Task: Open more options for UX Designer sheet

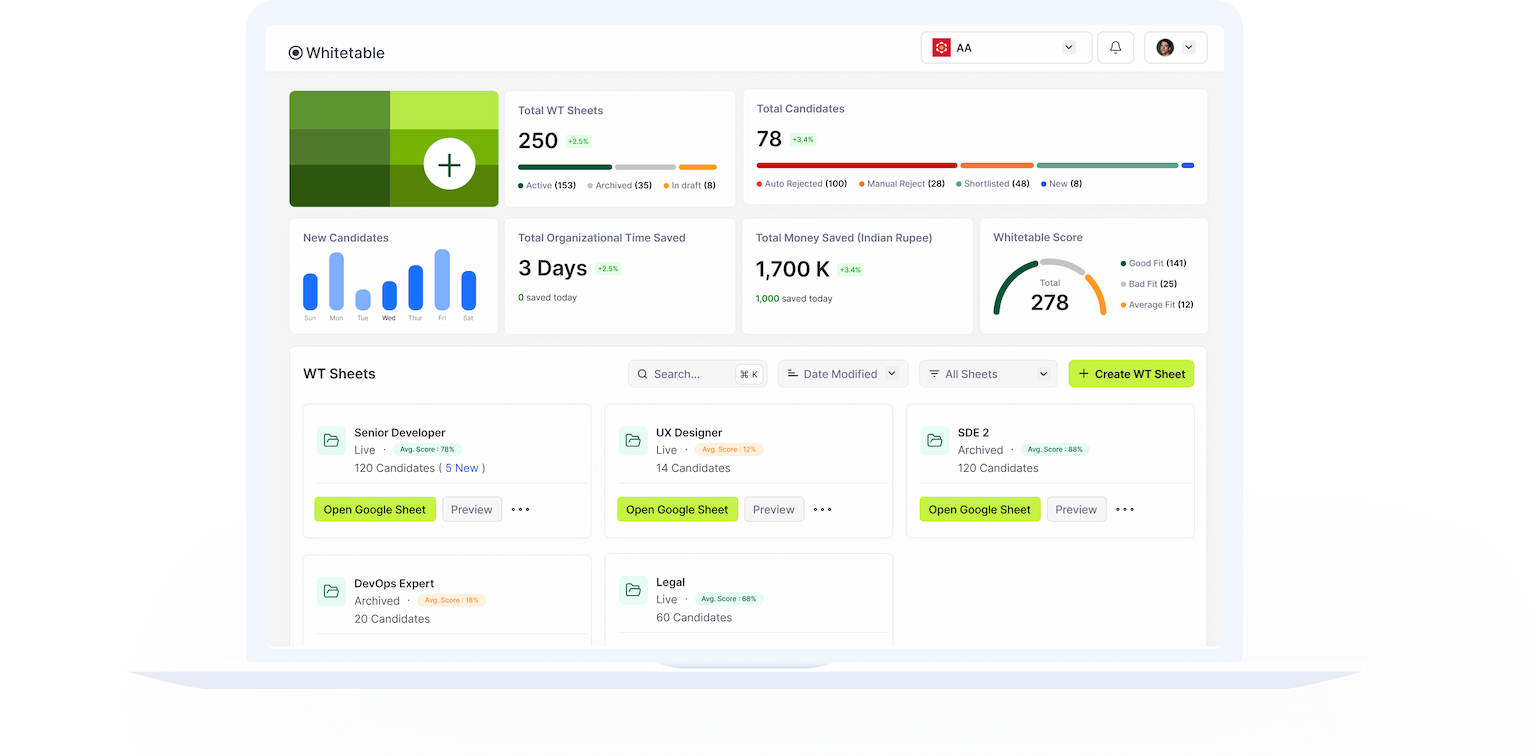Action: [x=823, y=509]
